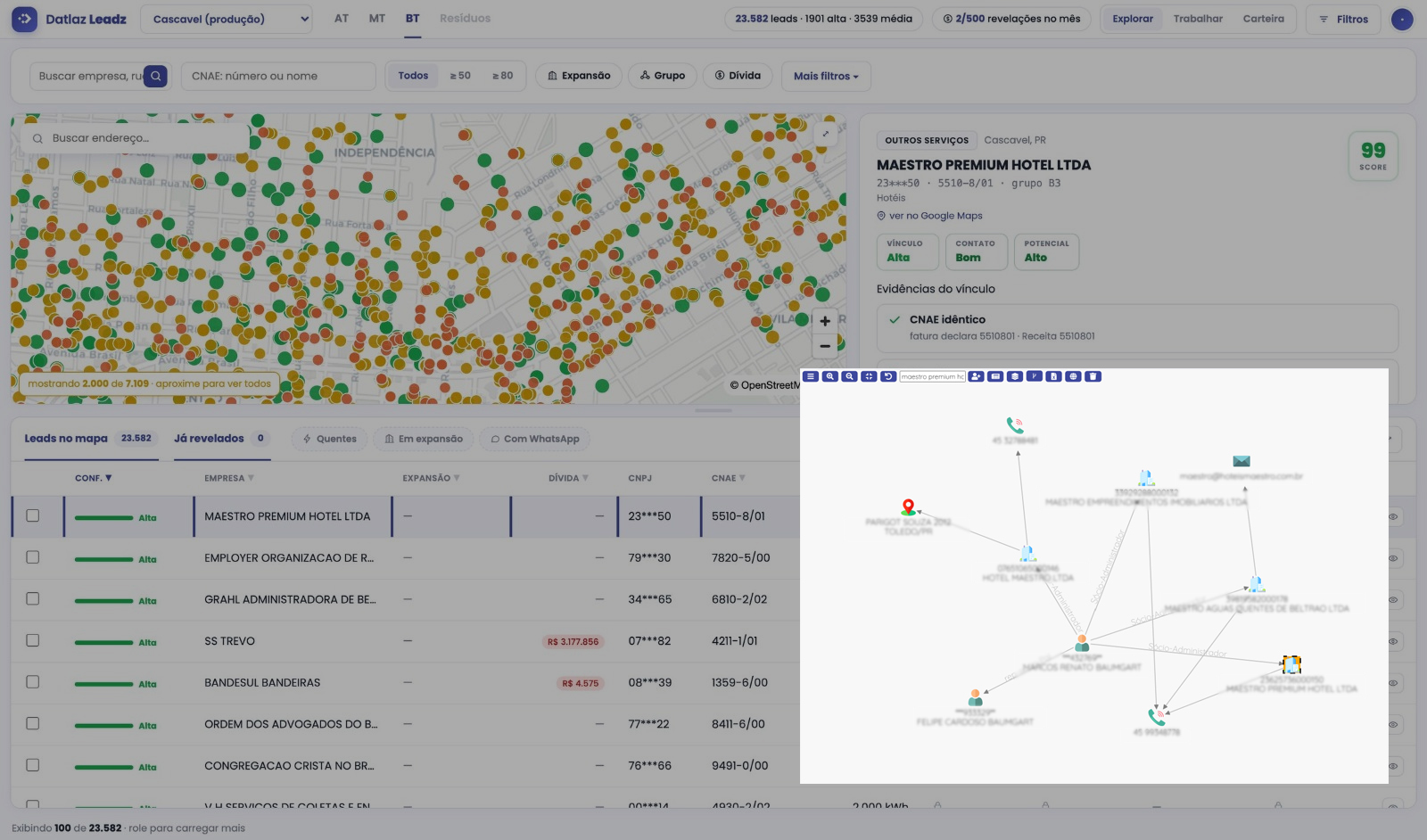Screen dimensions: 1427x840
Task: Zoom out of the relationship graph
Action: tap(849, 376)
